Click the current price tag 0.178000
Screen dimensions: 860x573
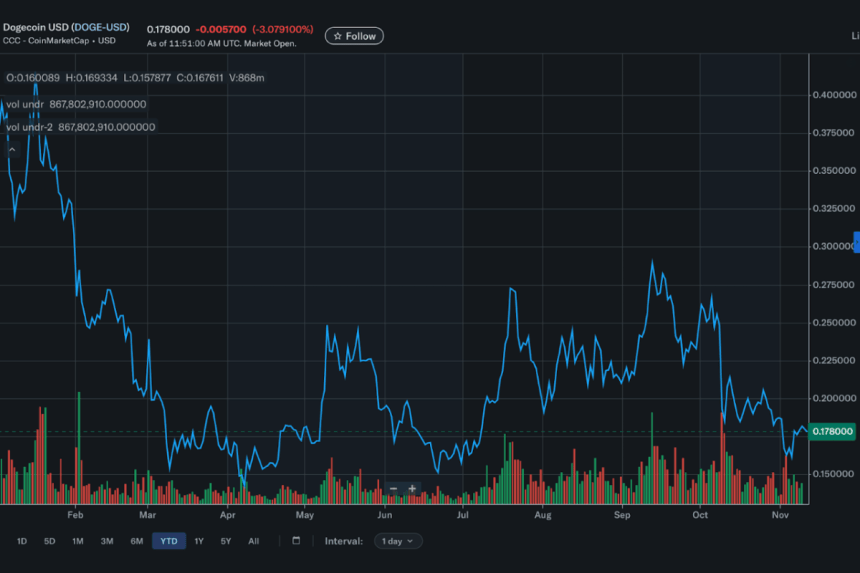click(x=832, y=432)
